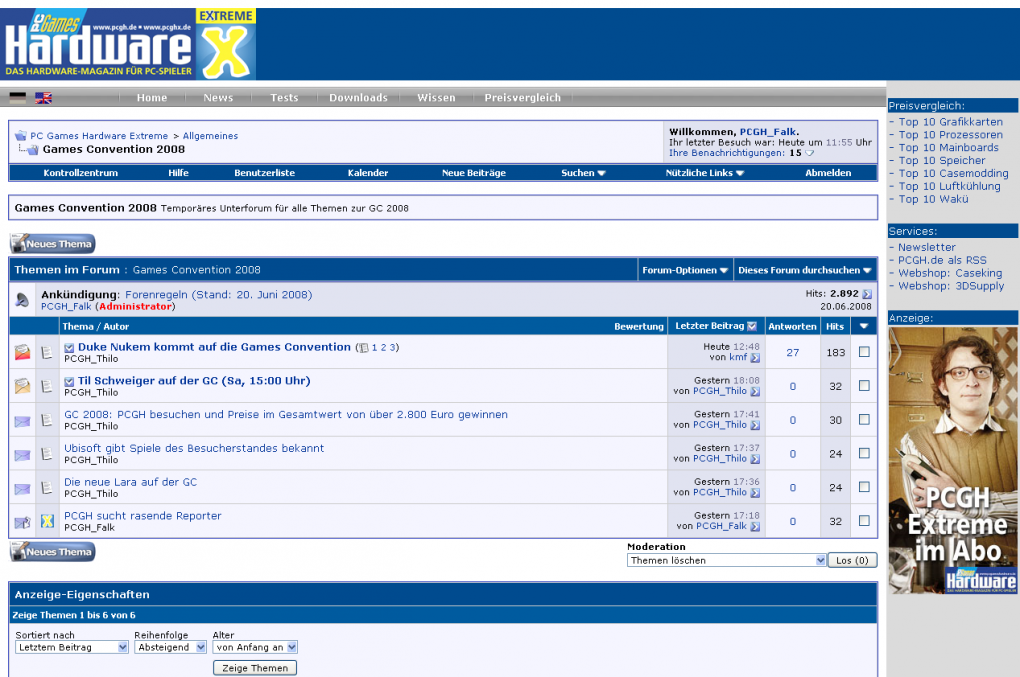Click envelope icon for Die neue Lara thread
Viewport: 1020px width, 677px height.
[x=22, y=488]
